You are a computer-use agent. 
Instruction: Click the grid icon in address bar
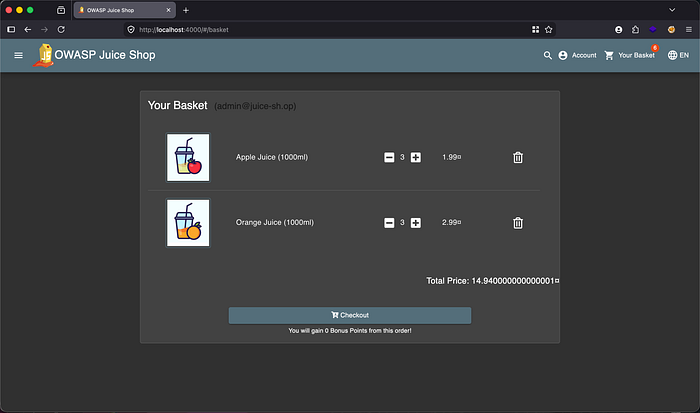point(535,29)
